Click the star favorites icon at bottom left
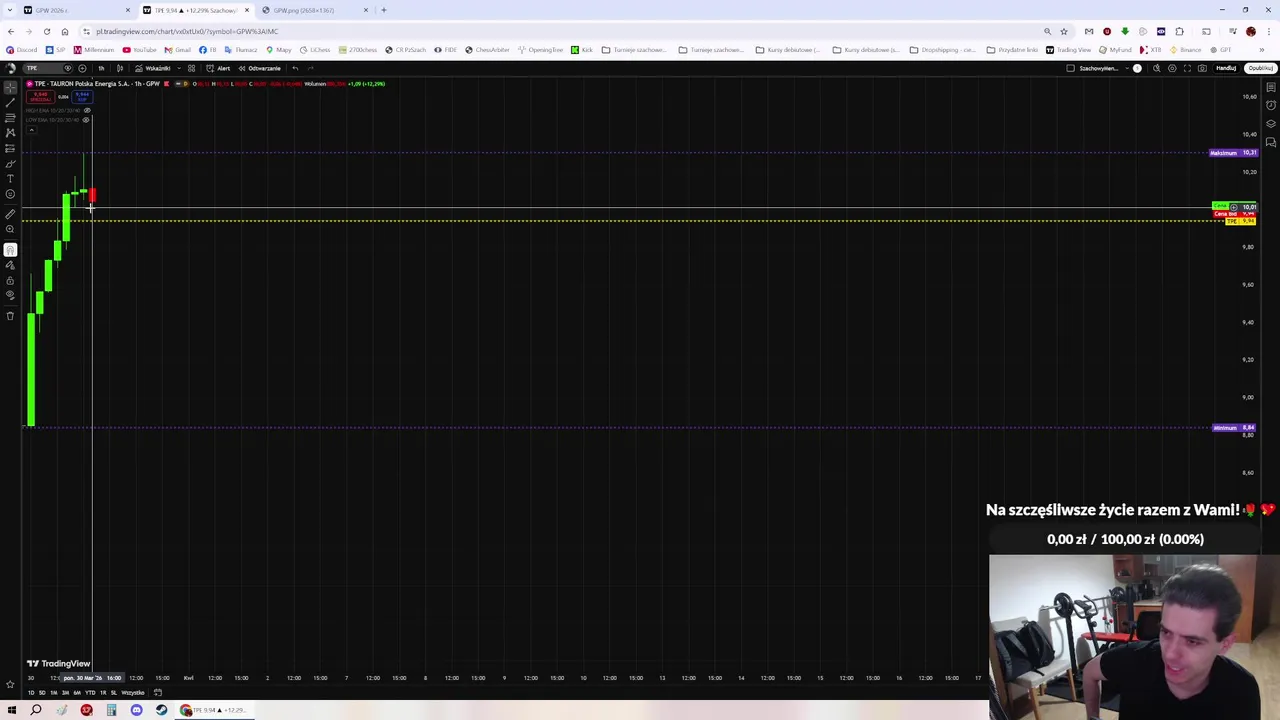The height and width of the screenshot is (720, 1280). [x=10, y=685]
